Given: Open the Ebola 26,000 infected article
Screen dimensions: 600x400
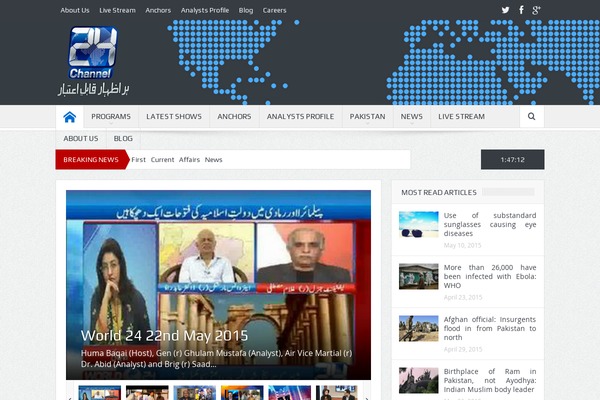Looking at the screenshot, I should click(490, 276).
